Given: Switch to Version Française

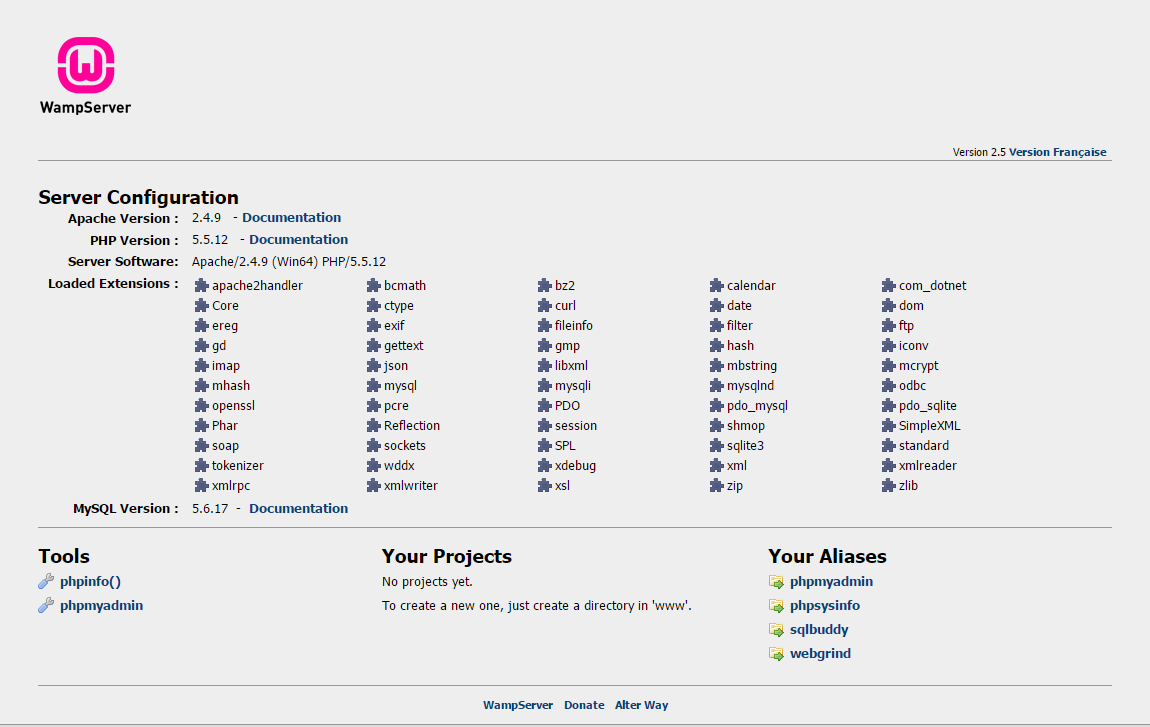Looking at the screenshot, I should click(x=1058, y=152).
